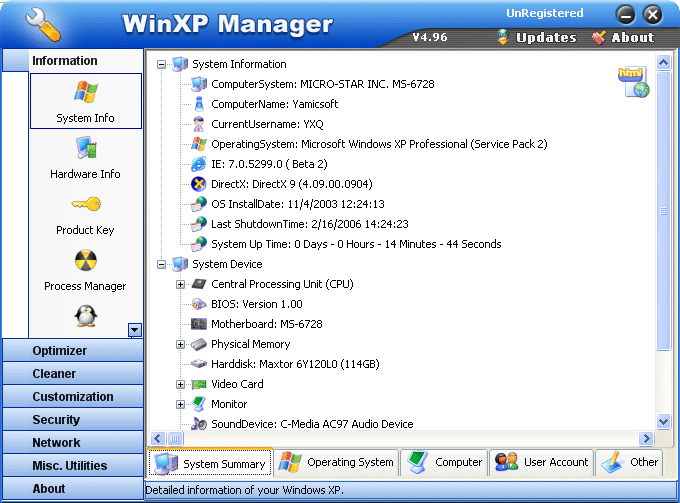Select 'IE: 7.0.5299.0 ( Beta 2)' text
This screenshot has width=680, height=503.
coord(269,164)
